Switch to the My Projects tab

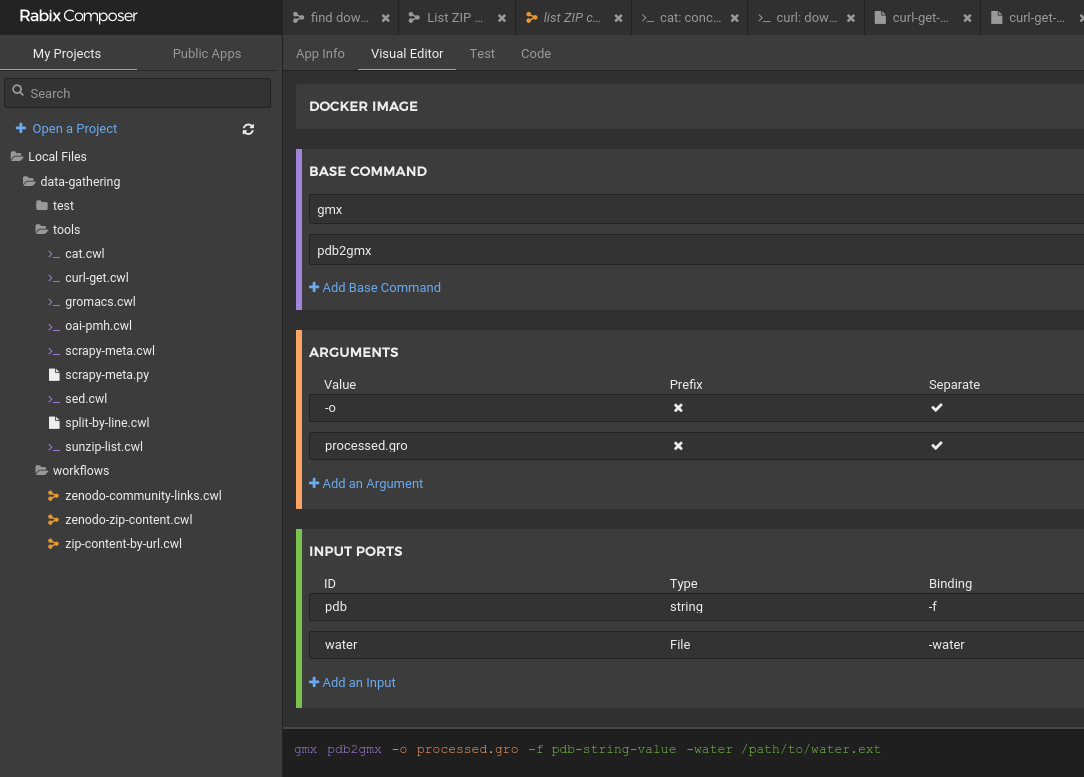click(67, 53)
